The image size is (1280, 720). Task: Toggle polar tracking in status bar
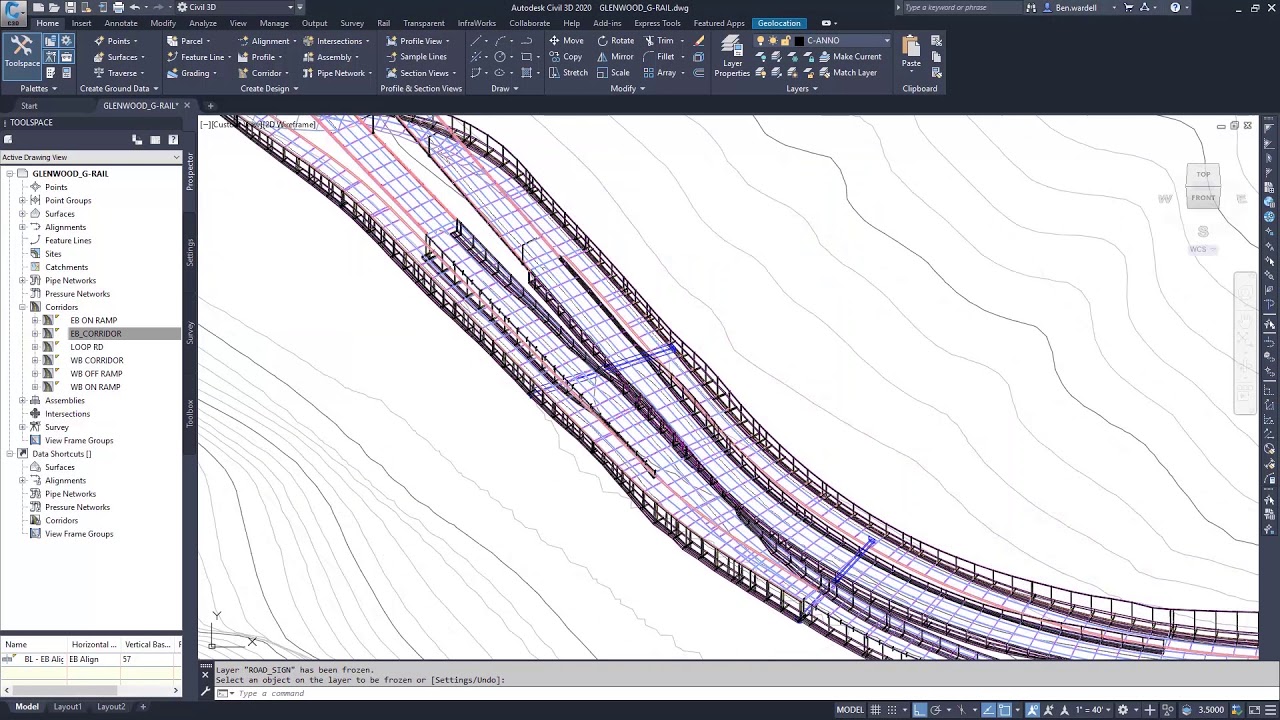936,710
